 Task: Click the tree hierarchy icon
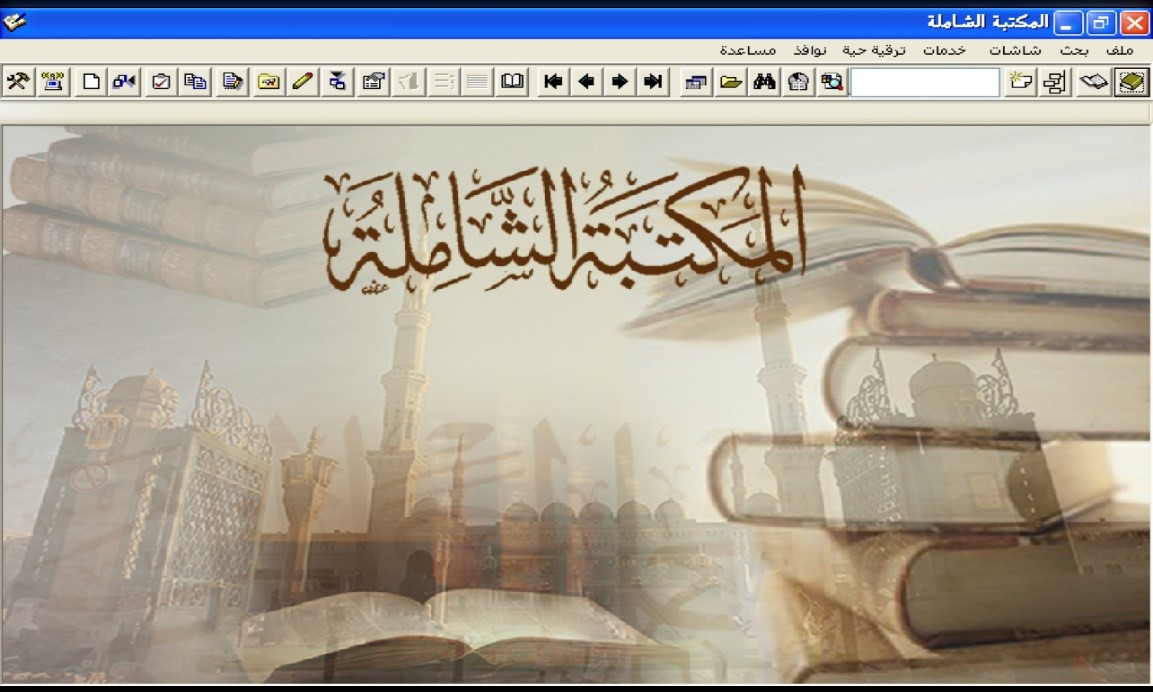(x=1054, y=82)
